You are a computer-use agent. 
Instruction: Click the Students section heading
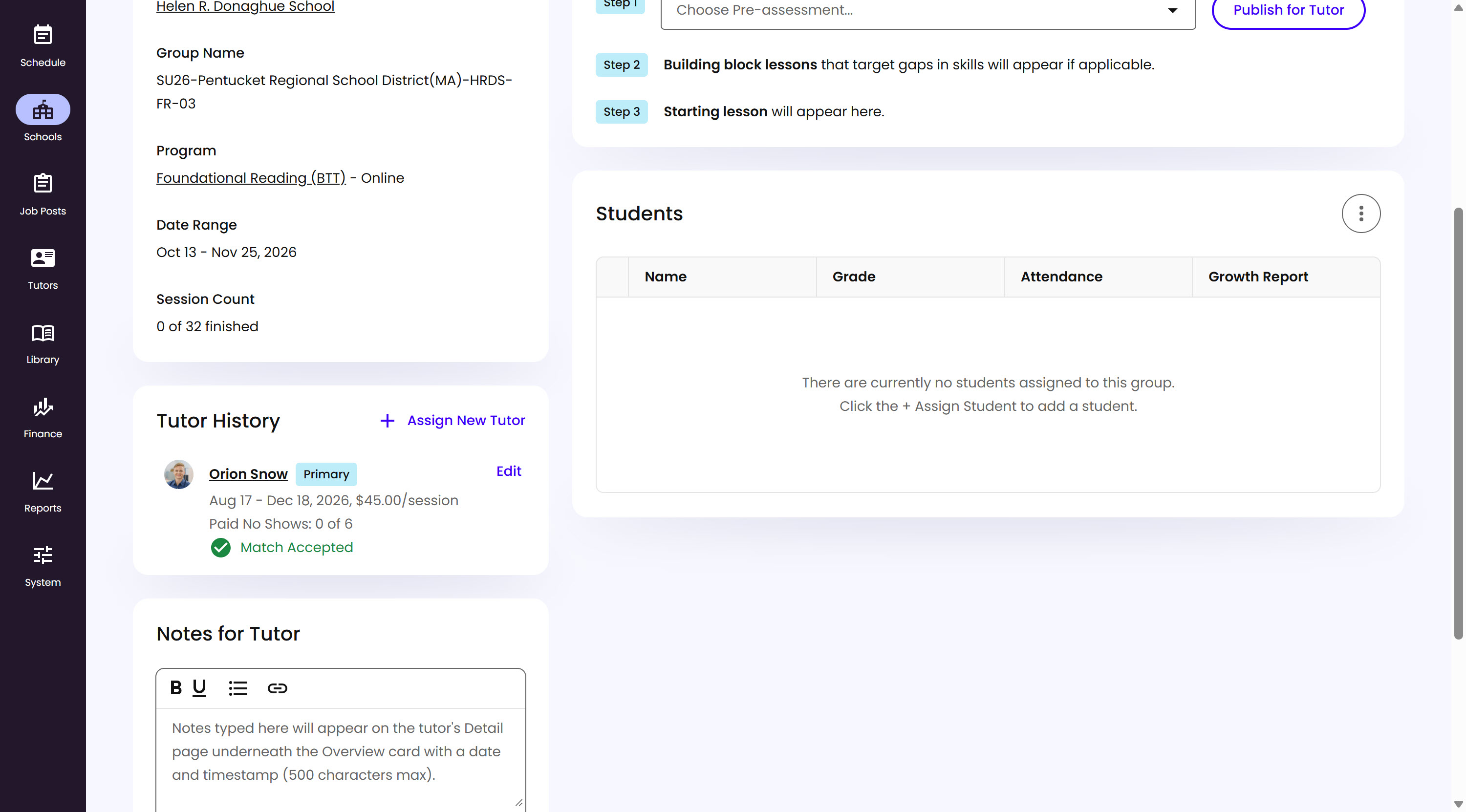(x=639, y=214)
